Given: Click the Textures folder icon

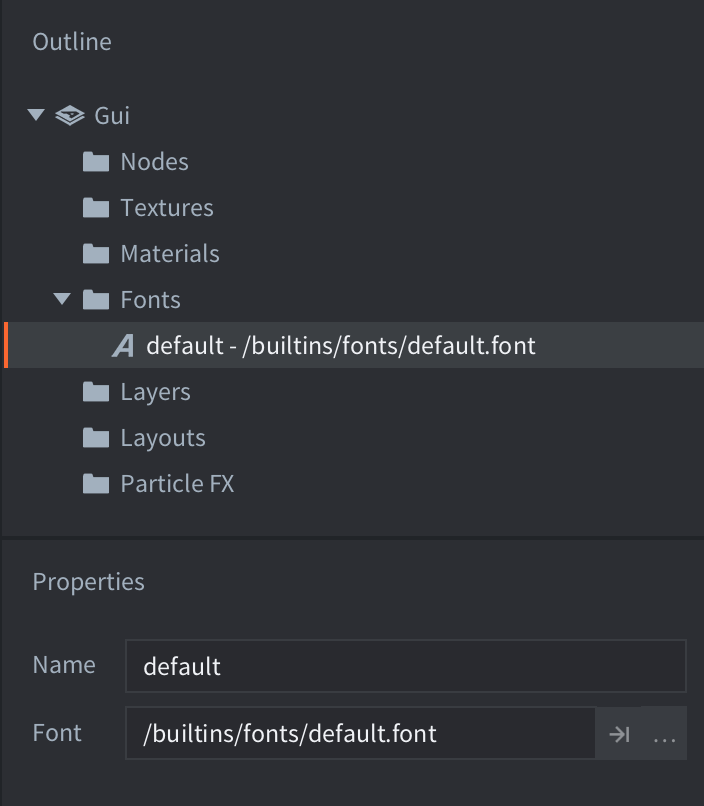Looking at the screenshot, I should 95,207.
